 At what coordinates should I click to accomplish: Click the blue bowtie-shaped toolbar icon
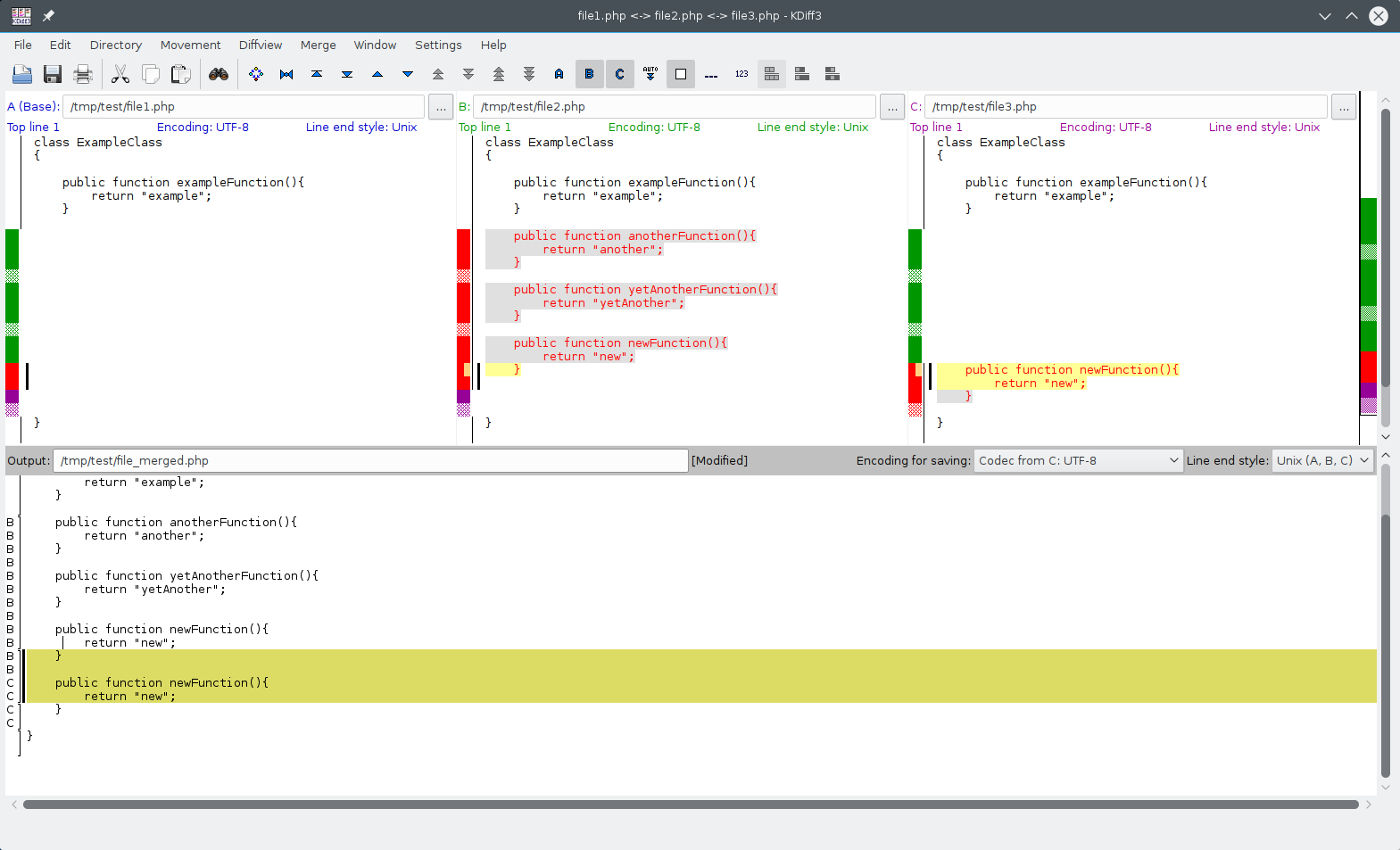click(286, 74)
